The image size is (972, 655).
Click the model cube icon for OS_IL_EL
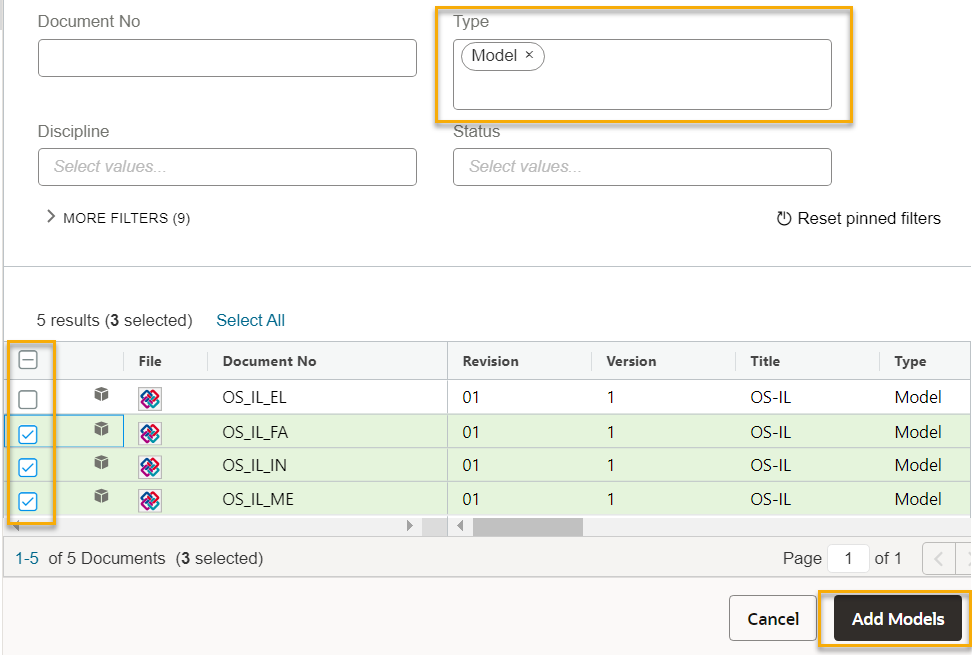(x=102, y=394)
